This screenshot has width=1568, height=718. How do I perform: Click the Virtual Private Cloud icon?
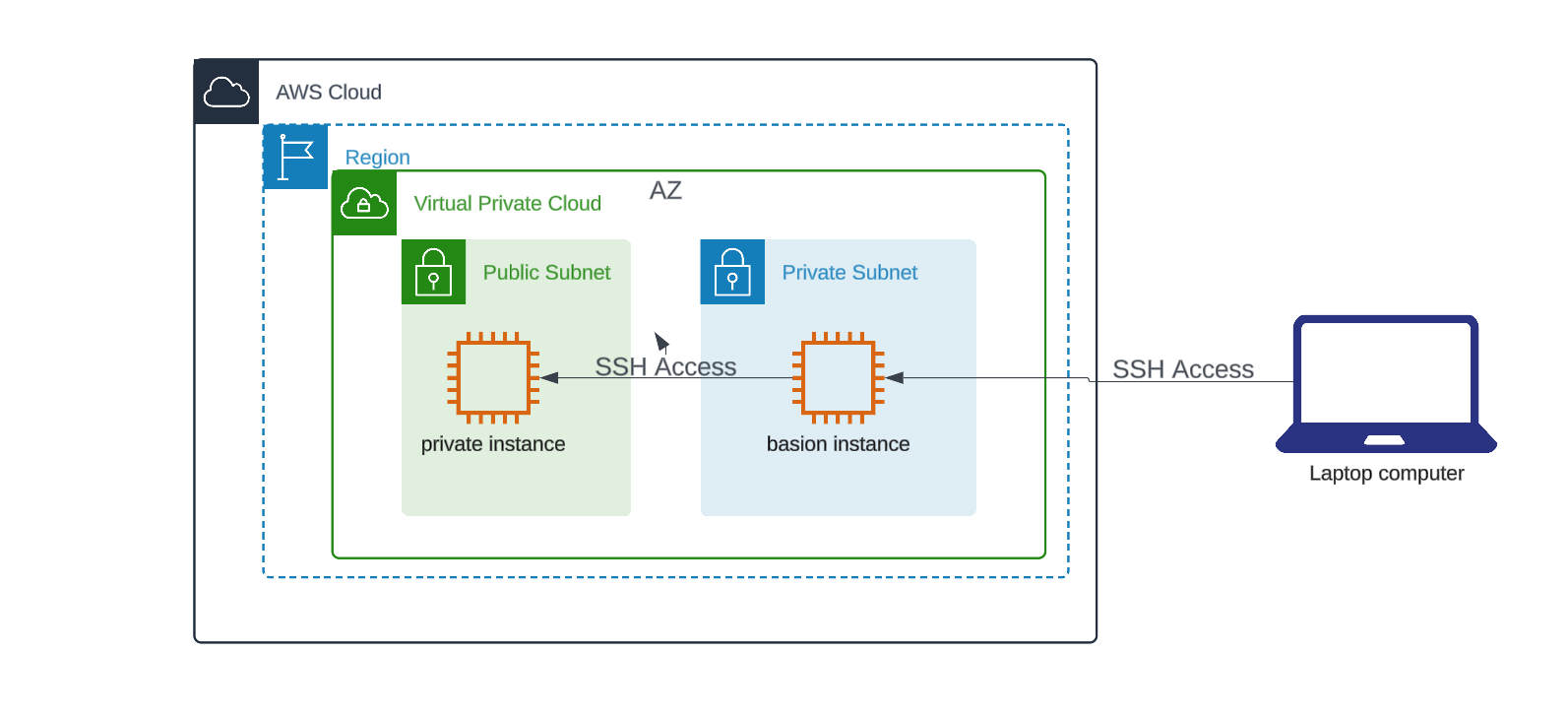coord(364,203)
